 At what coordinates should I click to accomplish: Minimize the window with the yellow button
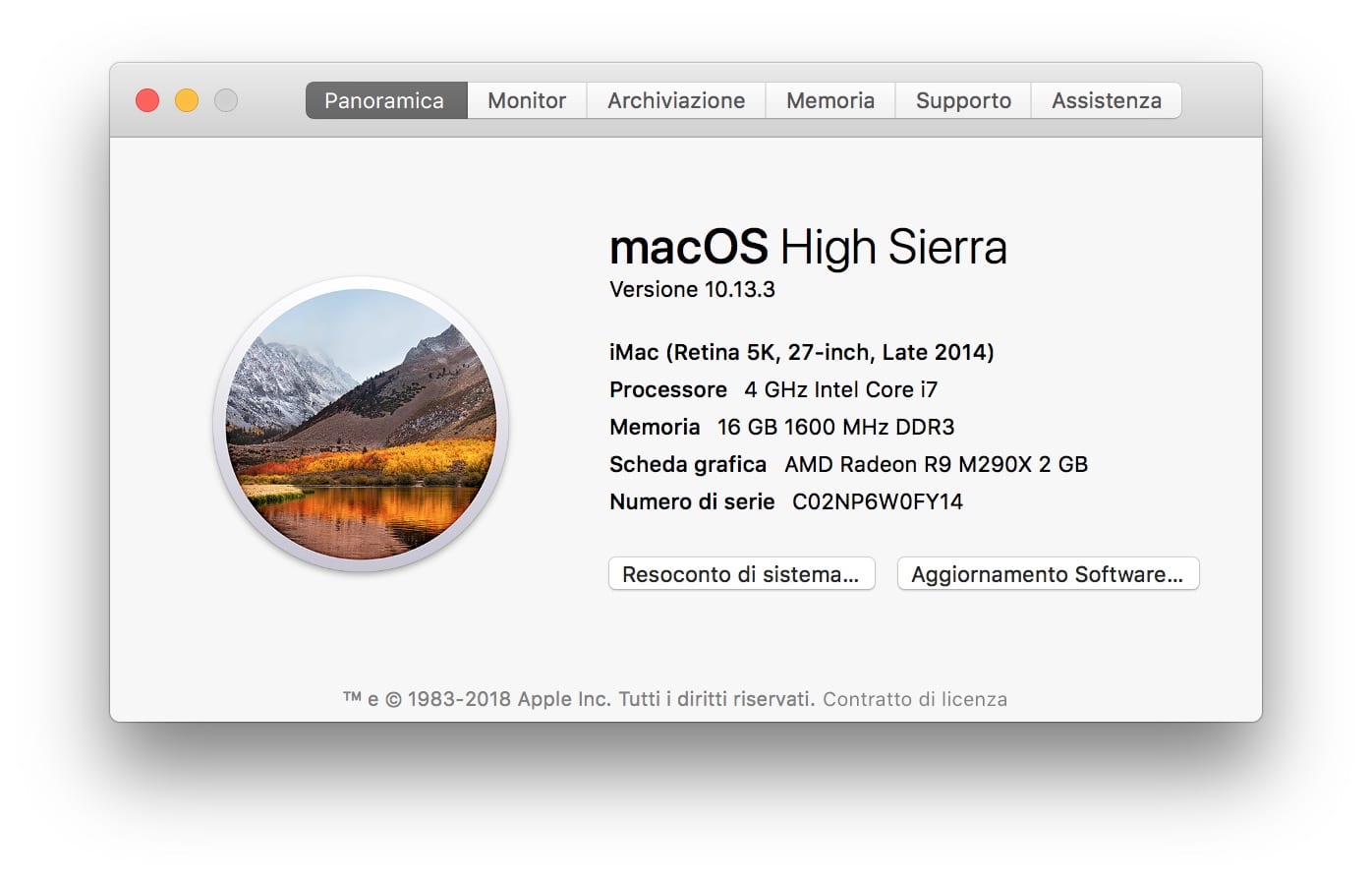[187, 100]
